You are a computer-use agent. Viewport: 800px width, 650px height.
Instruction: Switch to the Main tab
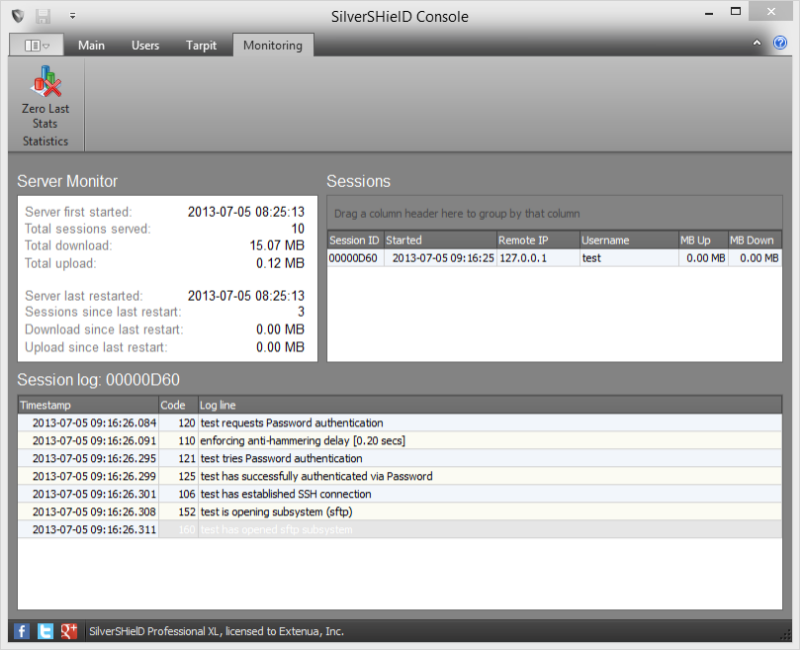point(91,45)
